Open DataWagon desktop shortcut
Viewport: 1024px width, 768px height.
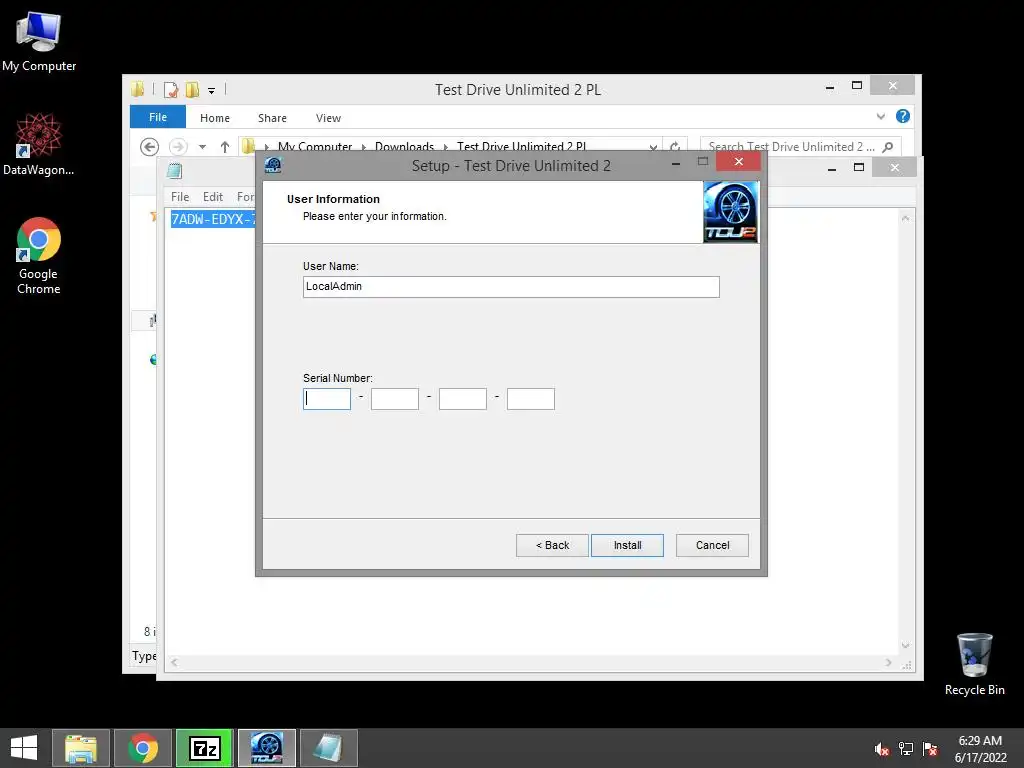[39, 144]
